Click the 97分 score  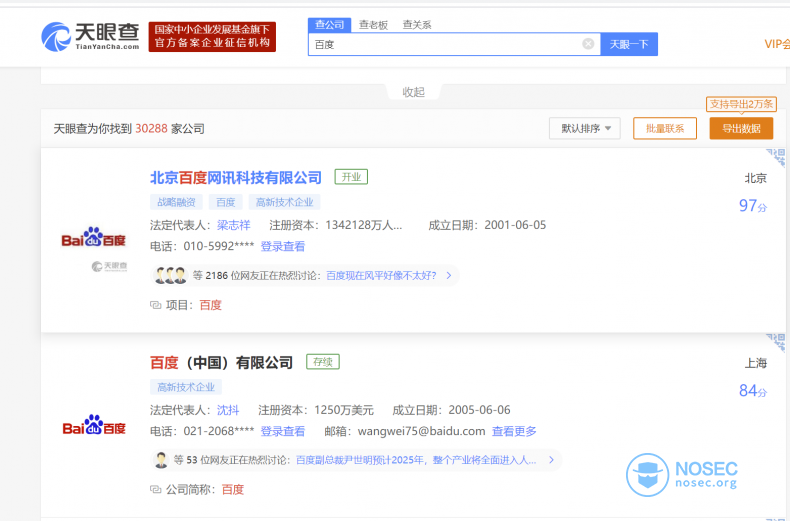pos(753,206)
